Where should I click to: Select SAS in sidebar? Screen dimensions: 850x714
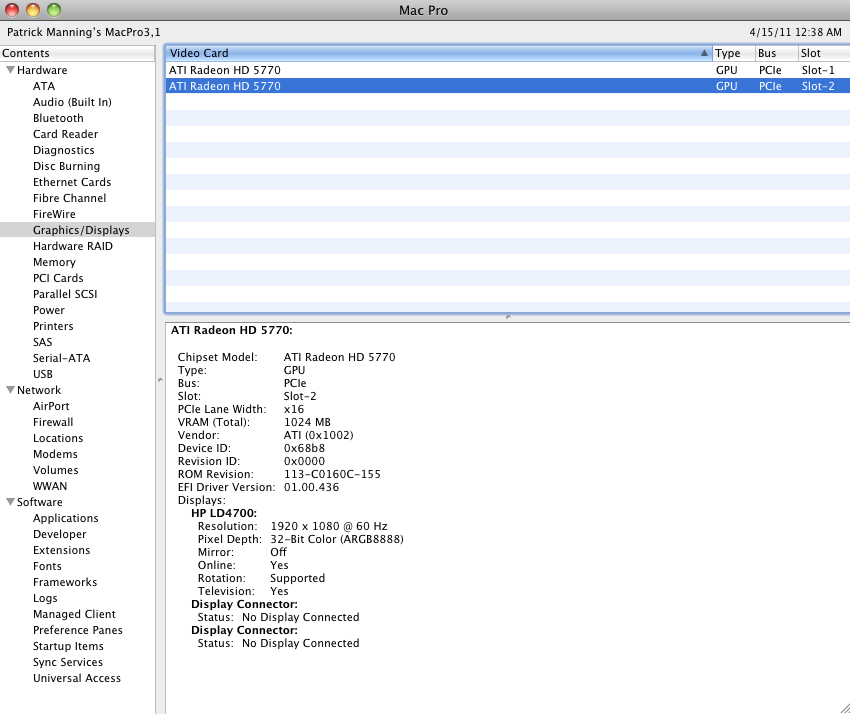click(42, 342)
